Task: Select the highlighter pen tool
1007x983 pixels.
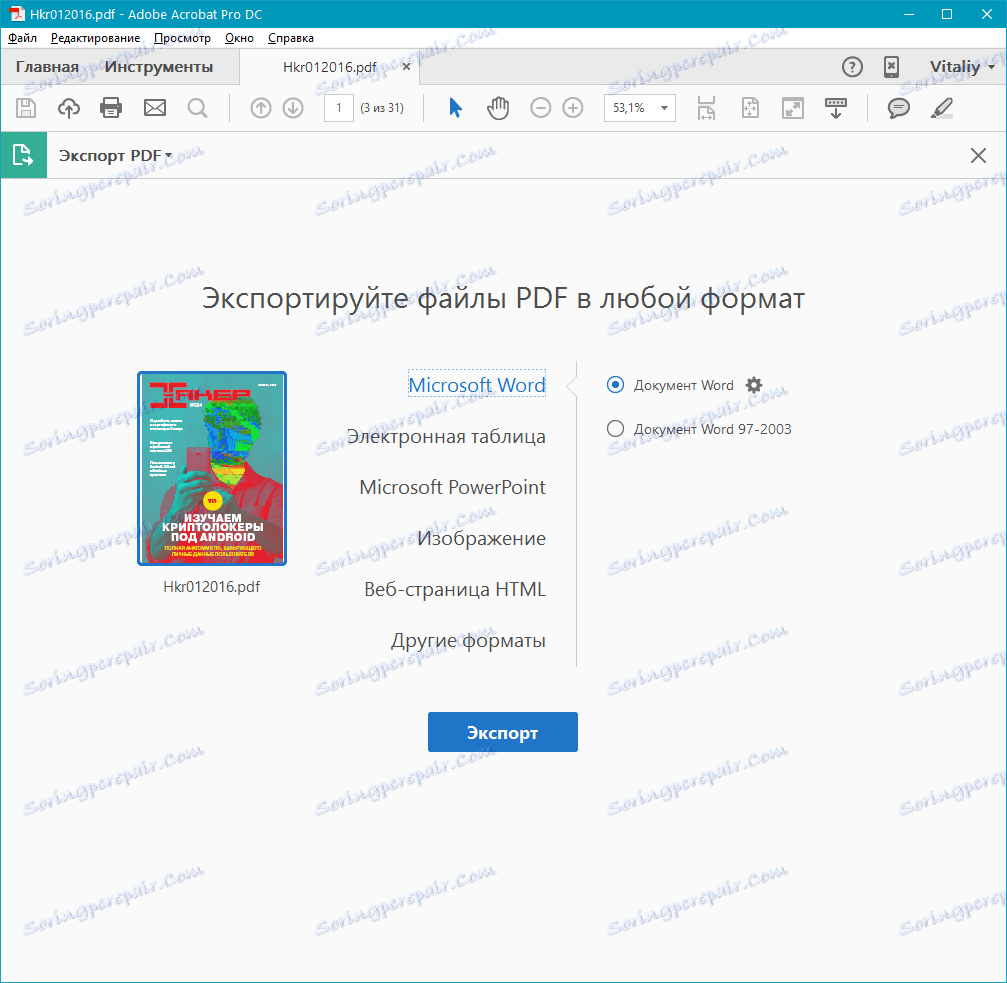Action: 941,108
